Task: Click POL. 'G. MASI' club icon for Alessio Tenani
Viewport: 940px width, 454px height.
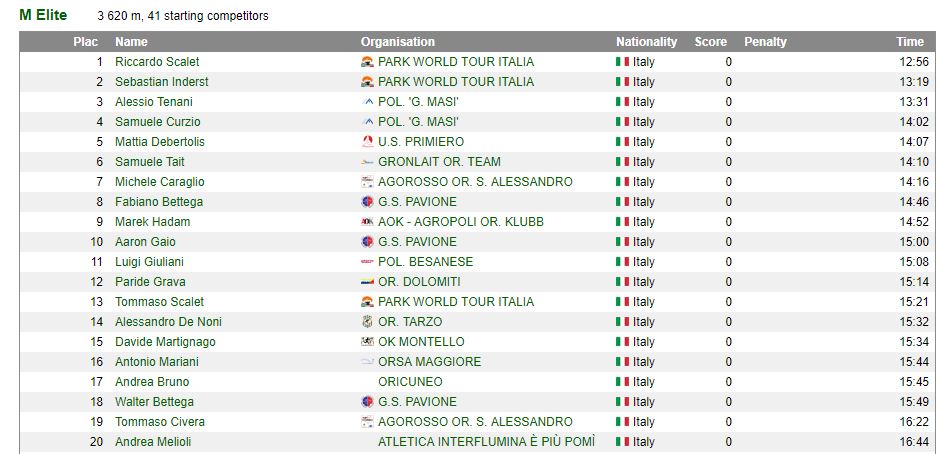Action: pyautogui.click(x=367, y=102)
